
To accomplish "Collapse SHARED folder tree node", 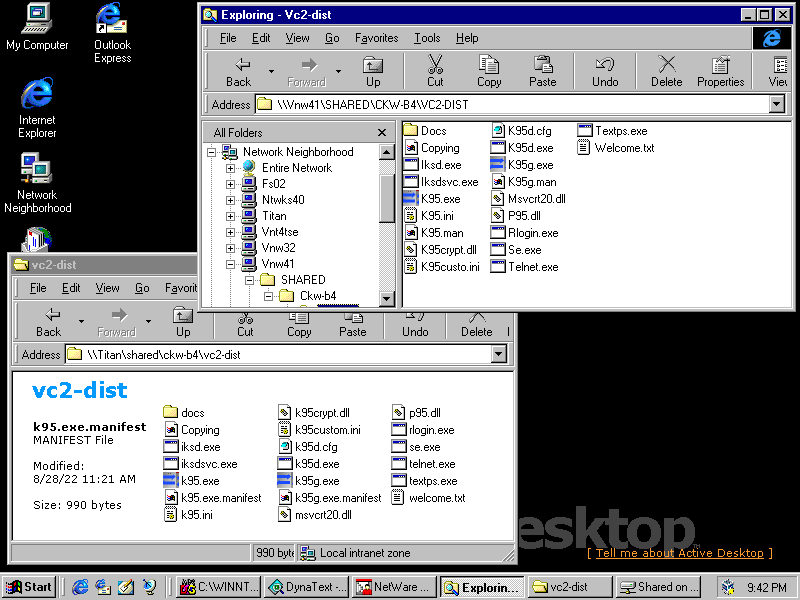I will (x=249, y=280).
